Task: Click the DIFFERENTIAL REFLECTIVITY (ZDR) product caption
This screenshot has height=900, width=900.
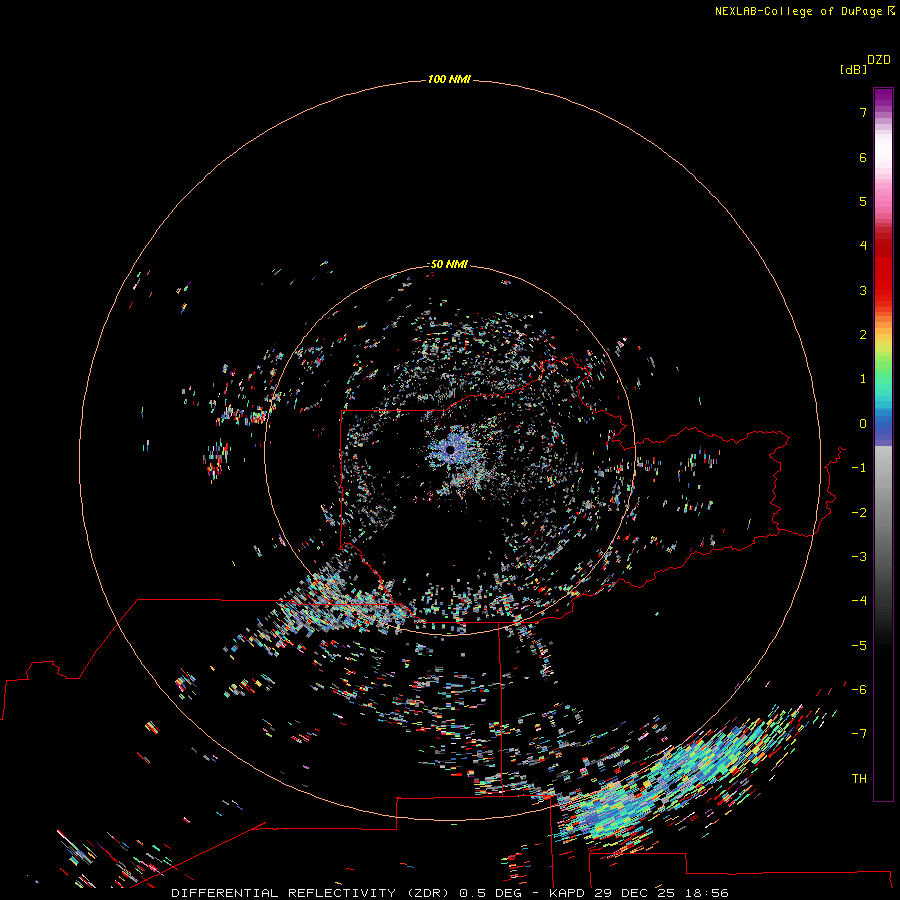Action: tap(312, 893)
